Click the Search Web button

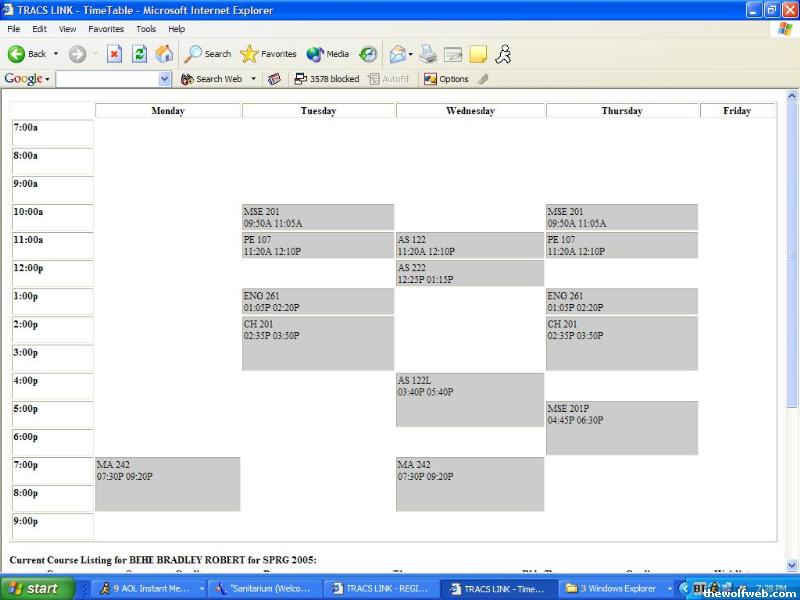(x=211, y=79)
